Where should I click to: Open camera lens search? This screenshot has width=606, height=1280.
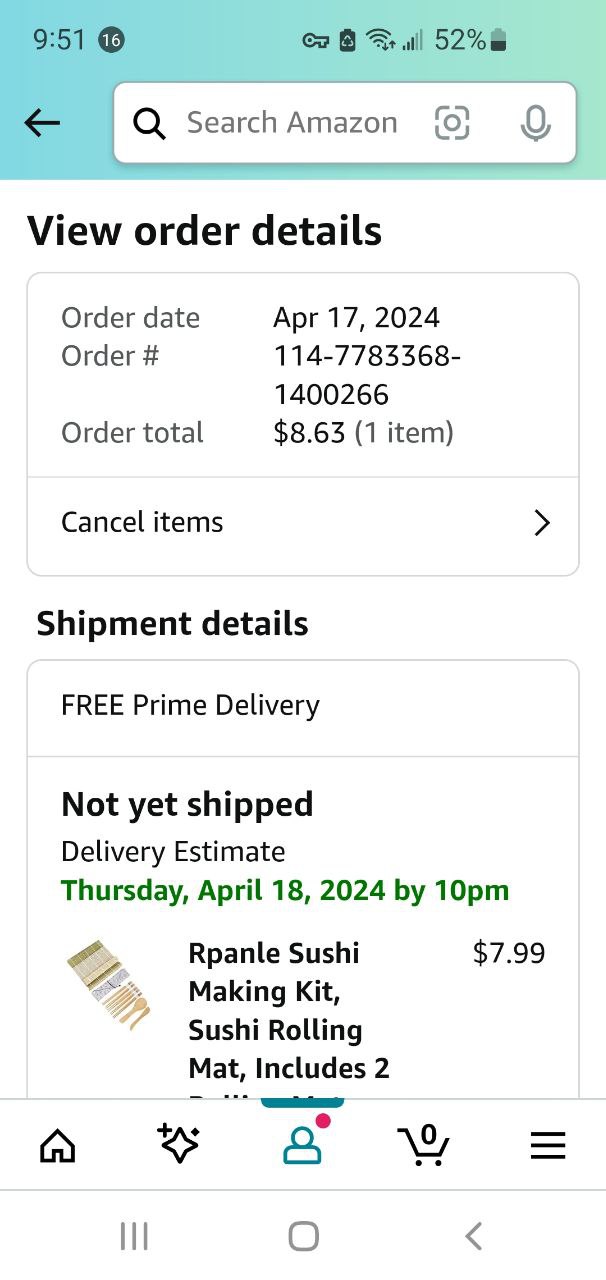click(x=452, y=123)
